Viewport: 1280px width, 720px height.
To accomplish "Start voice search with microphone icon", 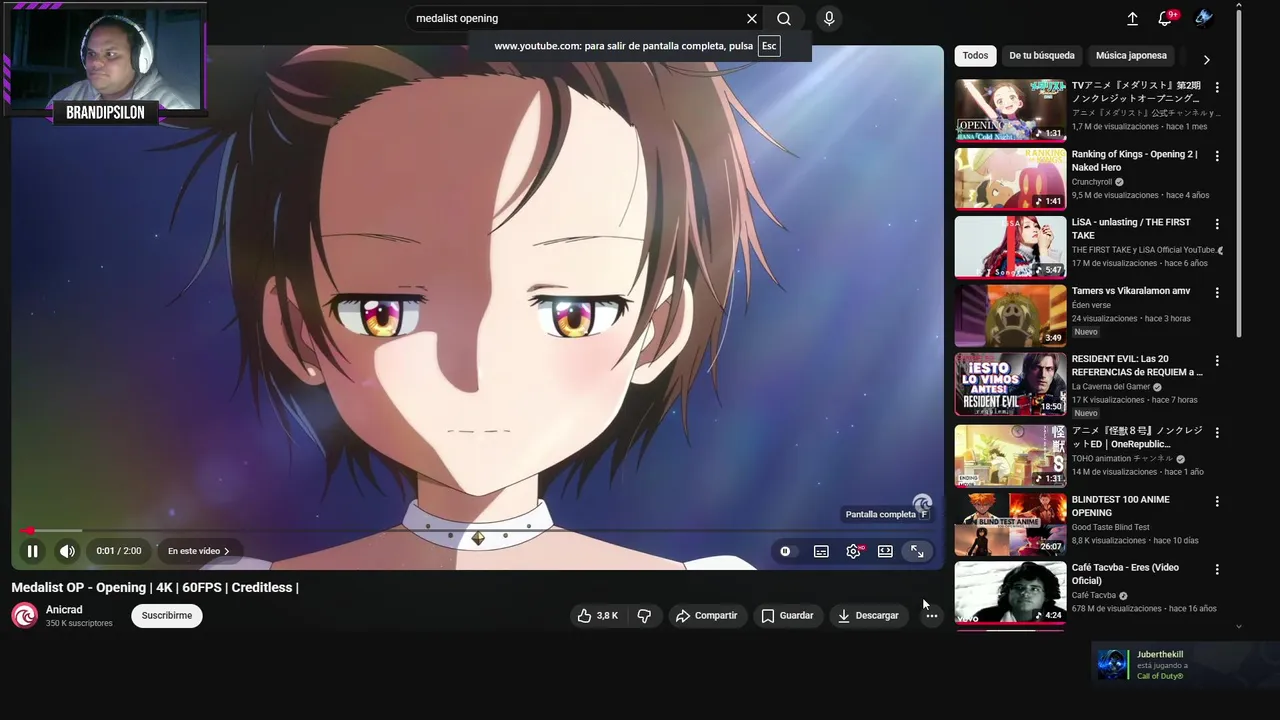I will pyautogui.click(x=829, y=18).
